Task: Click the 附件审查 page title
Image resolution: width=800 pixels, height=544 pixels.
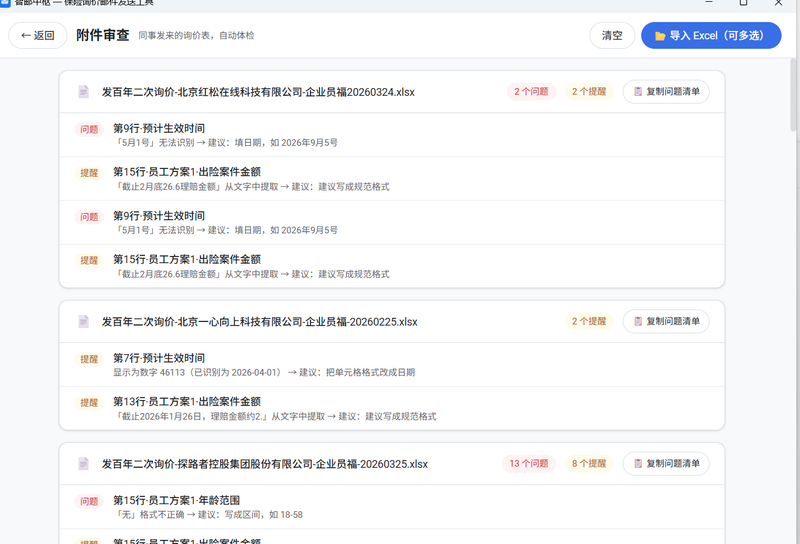Action: tap(103, 35)
